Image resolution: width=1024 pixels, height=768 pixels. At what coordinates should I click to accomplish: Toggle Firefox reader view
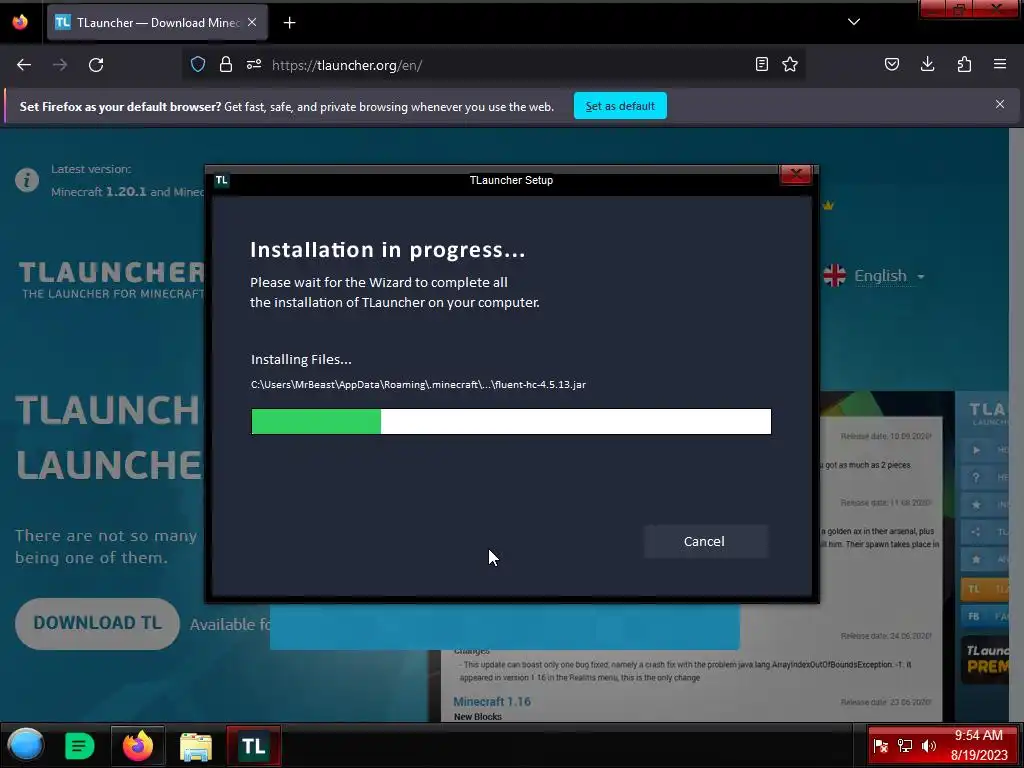761,64
